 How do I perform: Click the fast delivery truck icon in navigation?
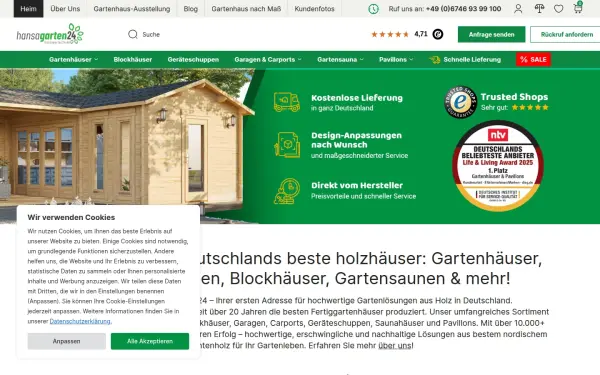[435, 60]
